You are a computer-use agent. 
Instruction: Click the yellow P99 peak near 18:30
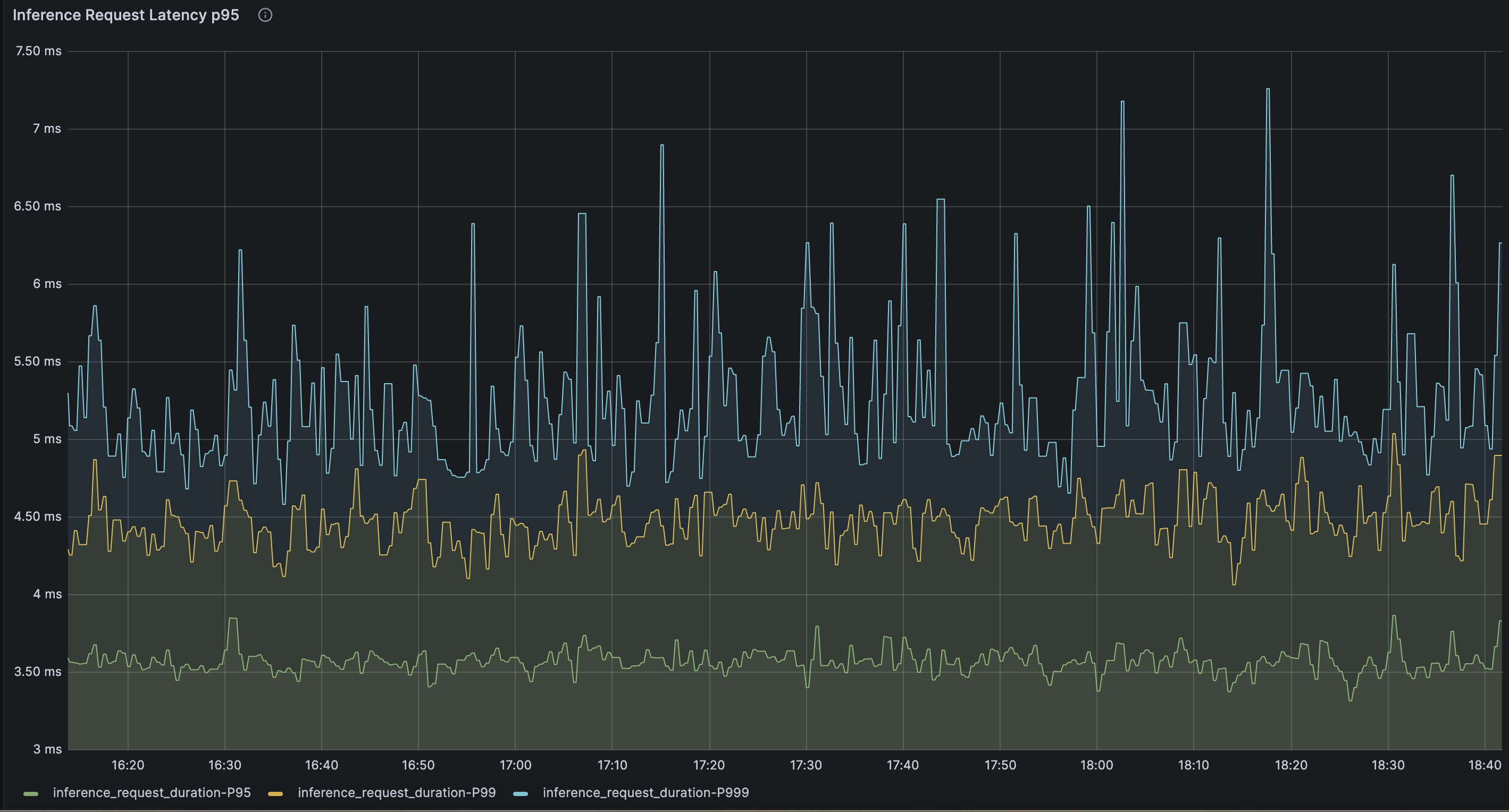tap(1394, 434)
